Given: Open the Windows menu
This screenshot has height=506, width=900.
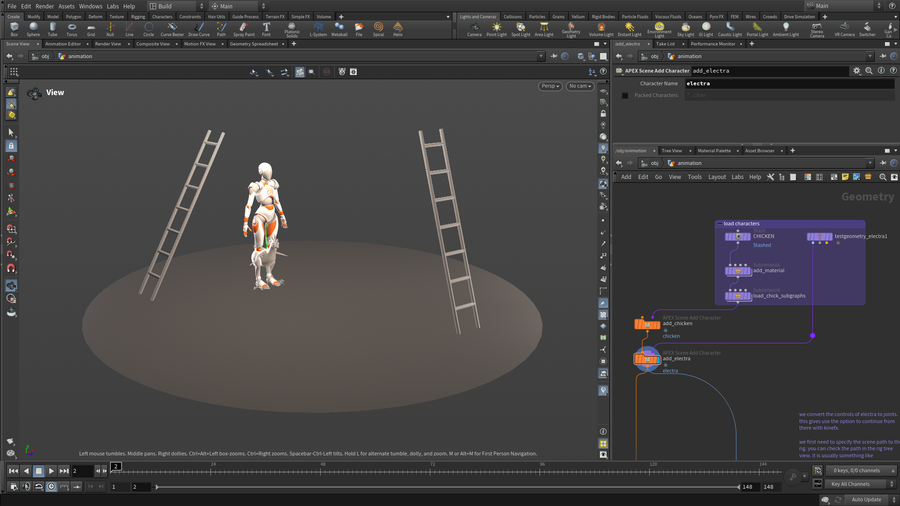Looking at the screenshot, I should (90, 6).
